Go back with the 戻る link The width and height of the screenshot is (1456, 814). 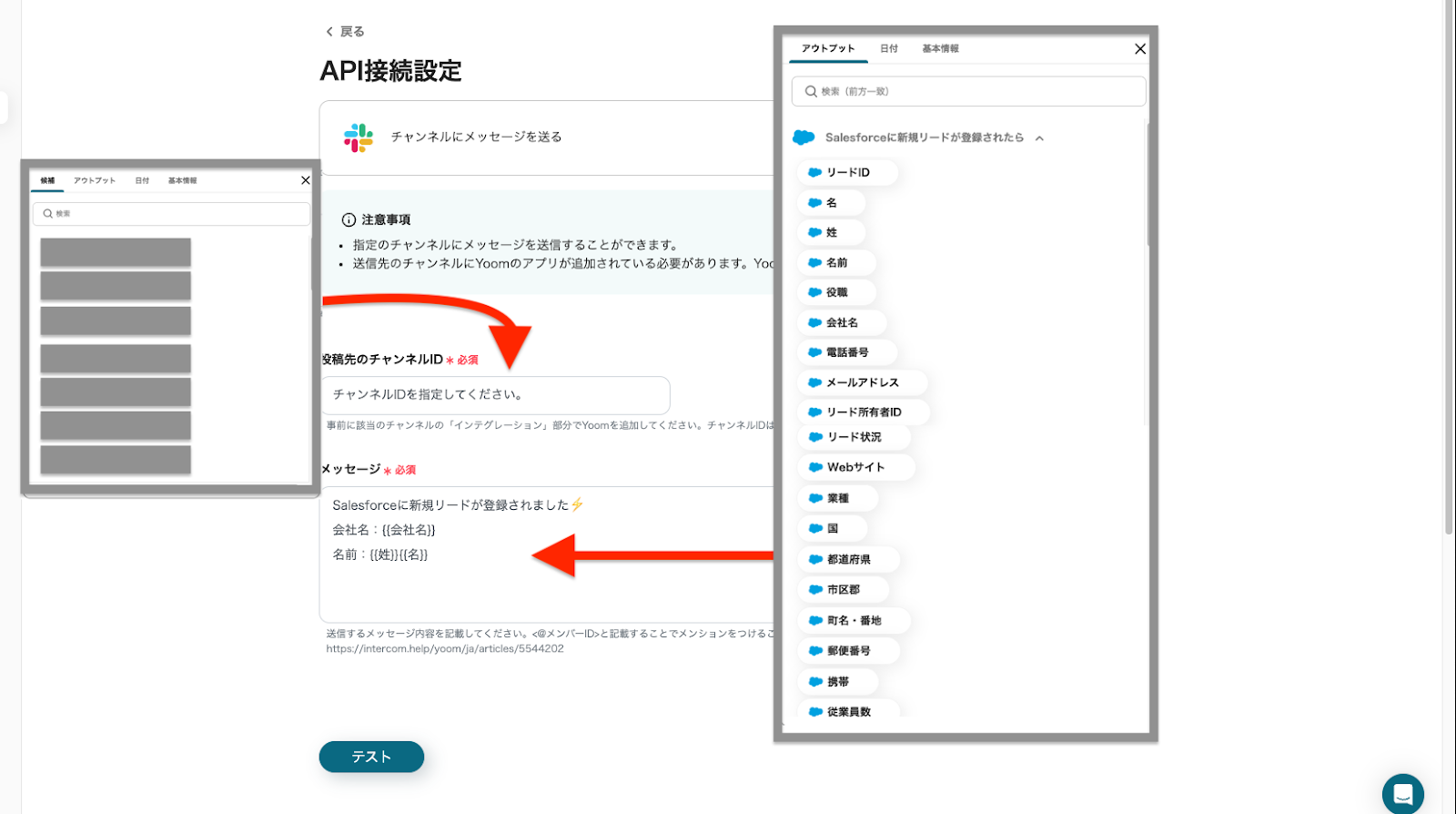coord(345,32)
